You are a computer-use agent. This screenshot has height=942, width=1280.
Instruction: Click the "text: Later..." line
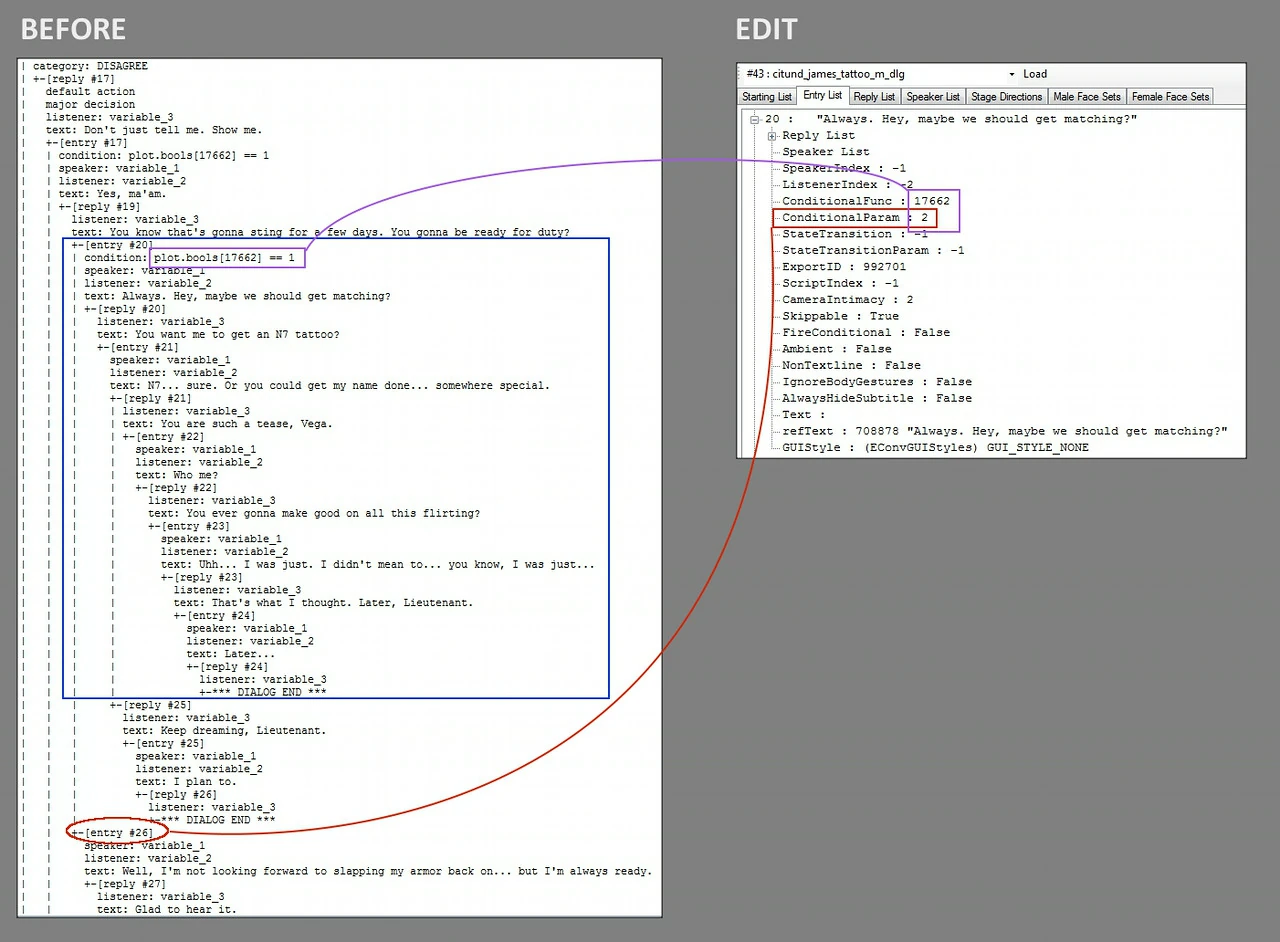[231, 654]
